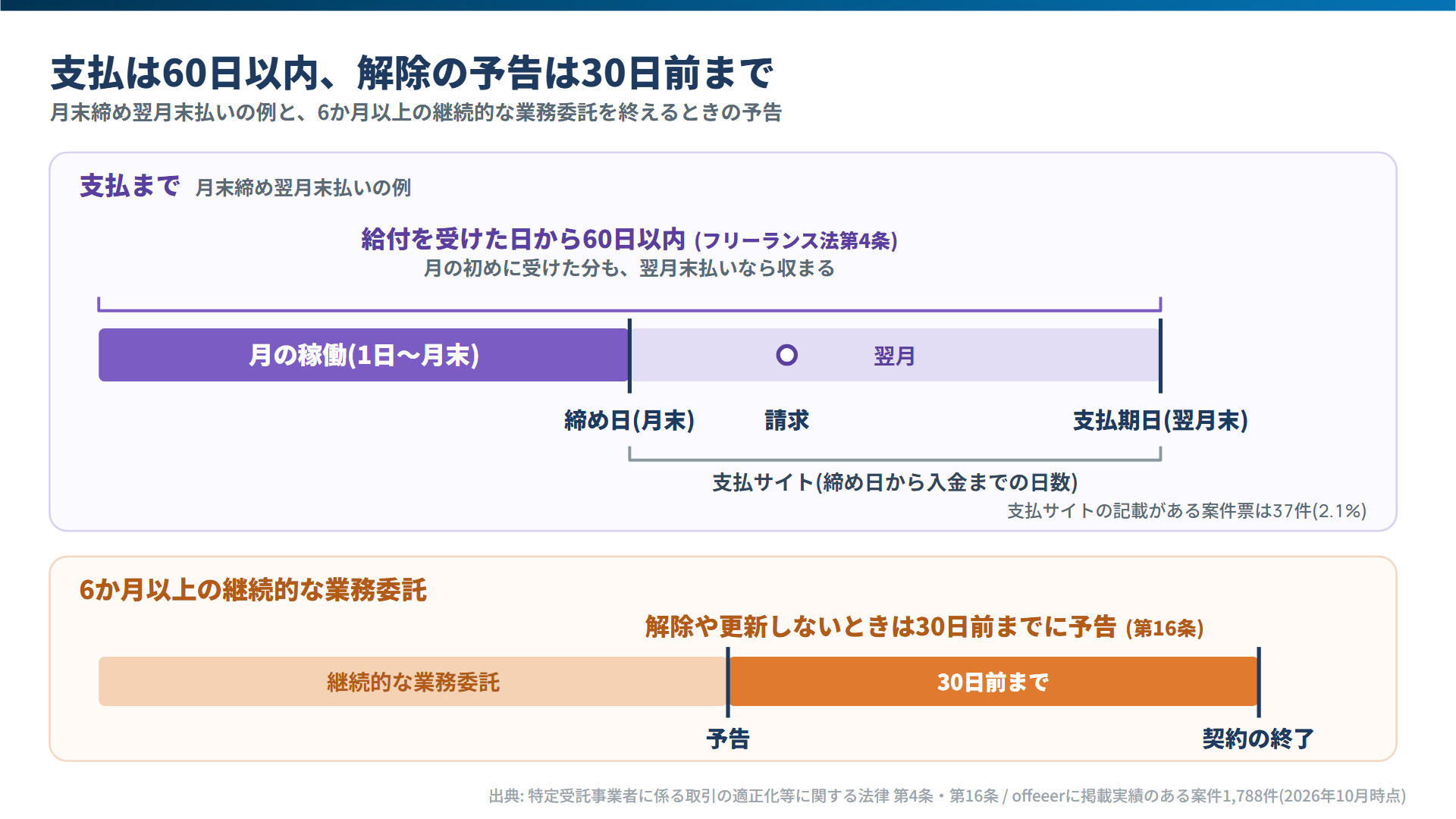1456x819 pixels.
Task: Click the circle marker on the 翌月 bar
Action: click(787, 355)
